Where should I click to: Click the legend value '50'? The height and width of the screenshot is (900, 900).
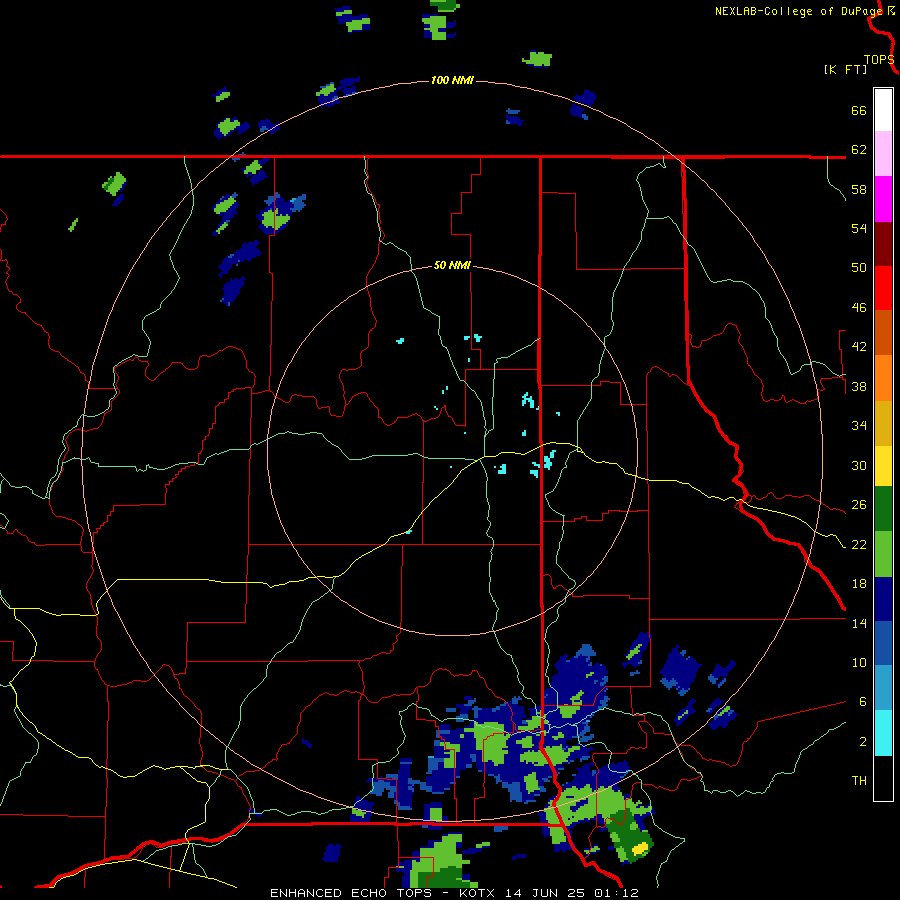[859, 268]
